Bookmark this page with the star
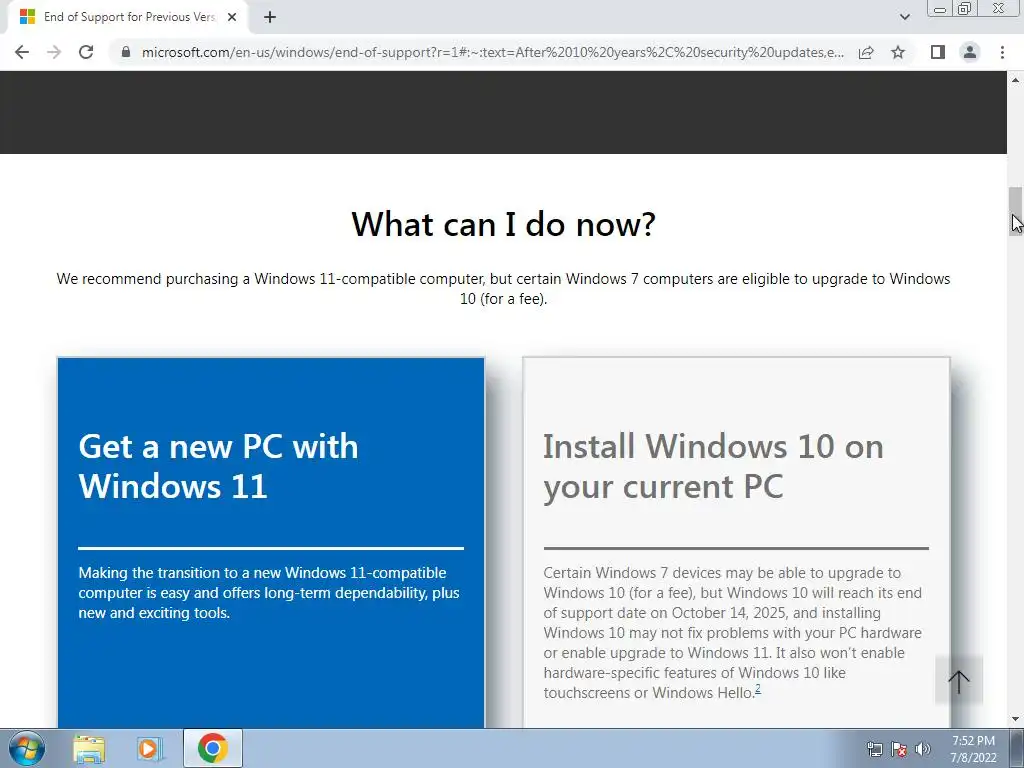The width and height of the screenshot is (1024, 768). coord(898,52)
